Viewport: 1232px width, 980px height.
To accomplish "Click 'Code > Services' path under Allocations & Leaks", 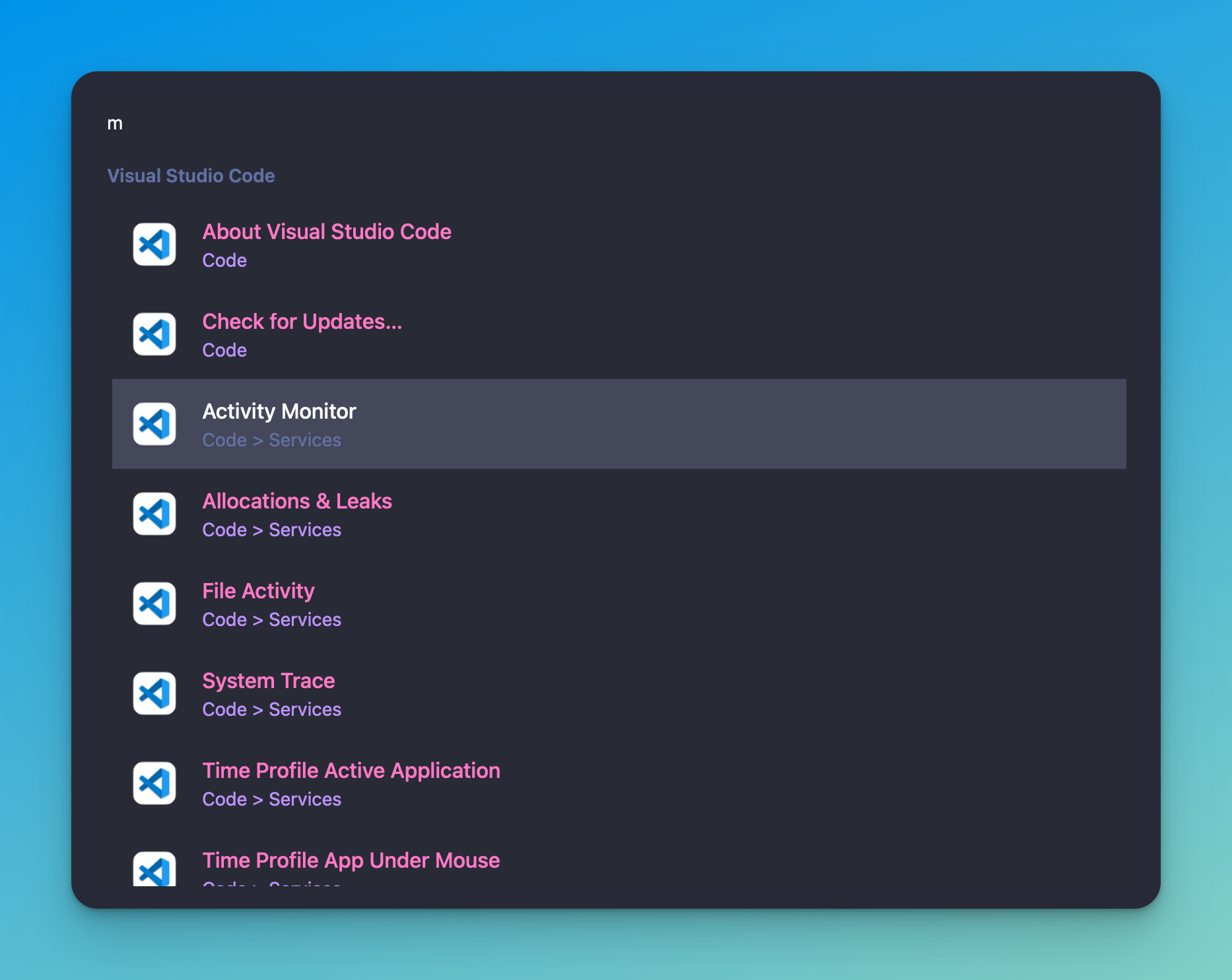I will coord(271,530).
